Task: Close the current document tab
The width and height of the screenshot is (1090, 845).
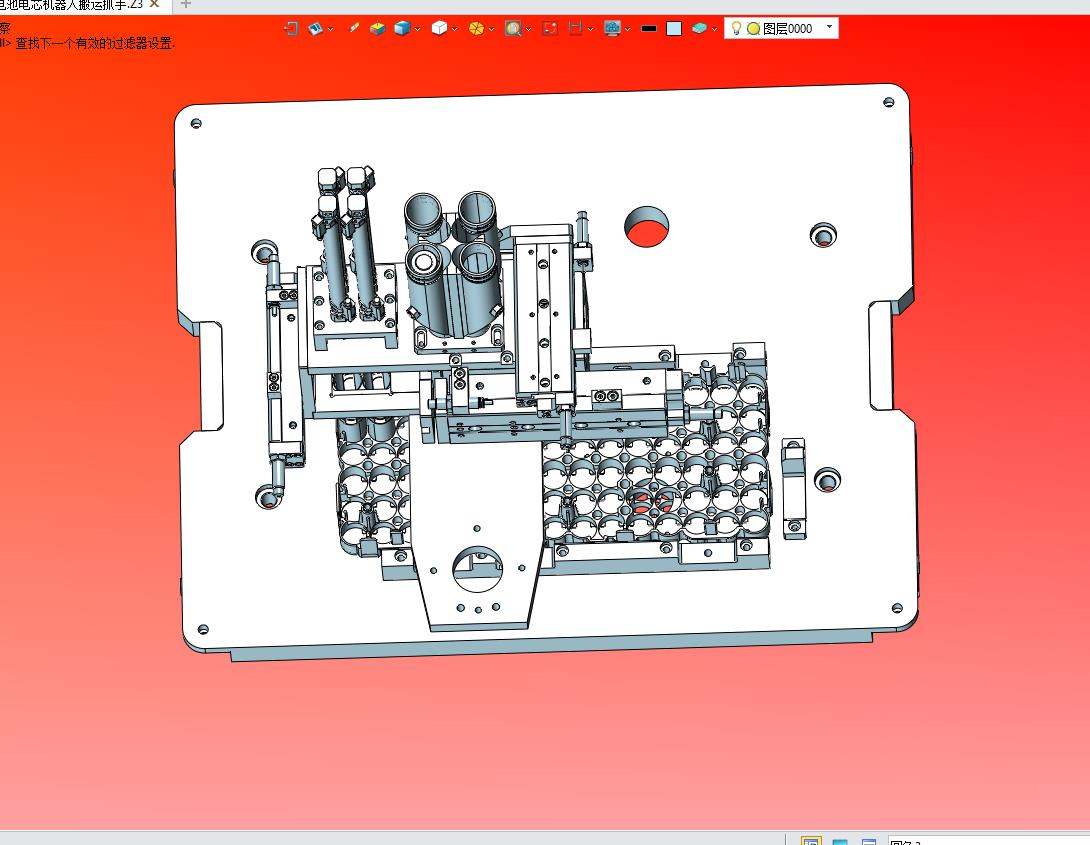Action: (x=154, y=4)
